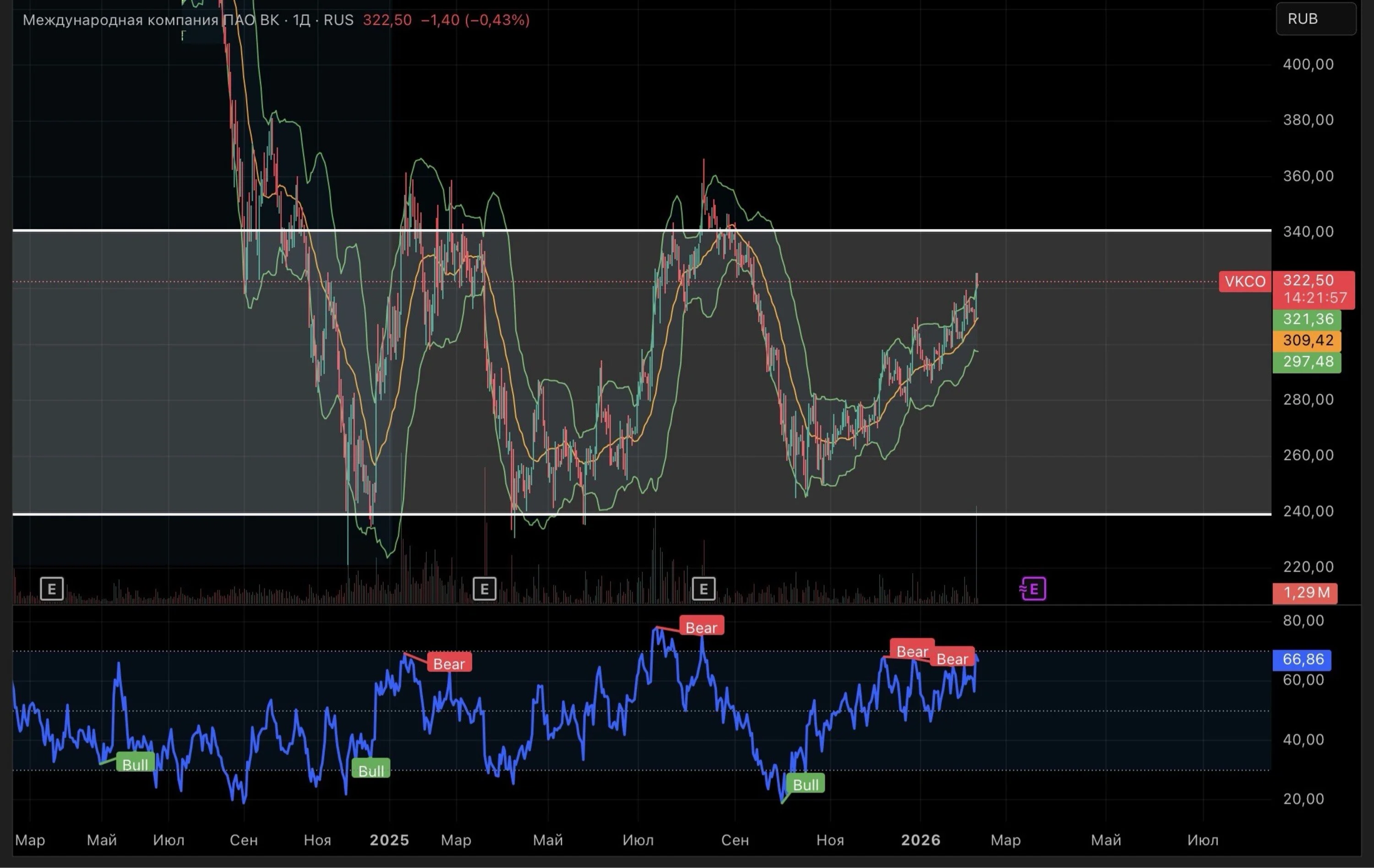The image size is (1374, 868).
Task: Click the chart title Международная компания ПАО ВК
Action: pos(151,20)
